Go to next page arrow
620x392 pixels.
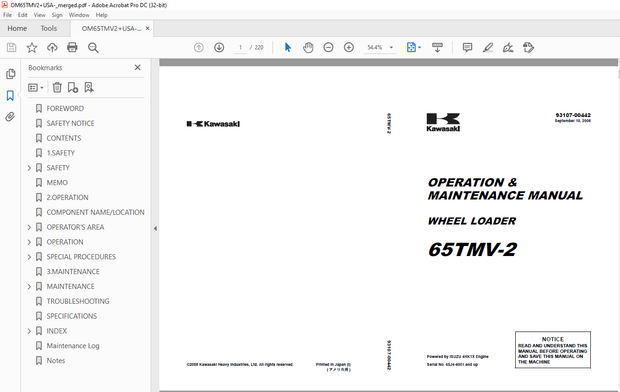tap(219, 48)
